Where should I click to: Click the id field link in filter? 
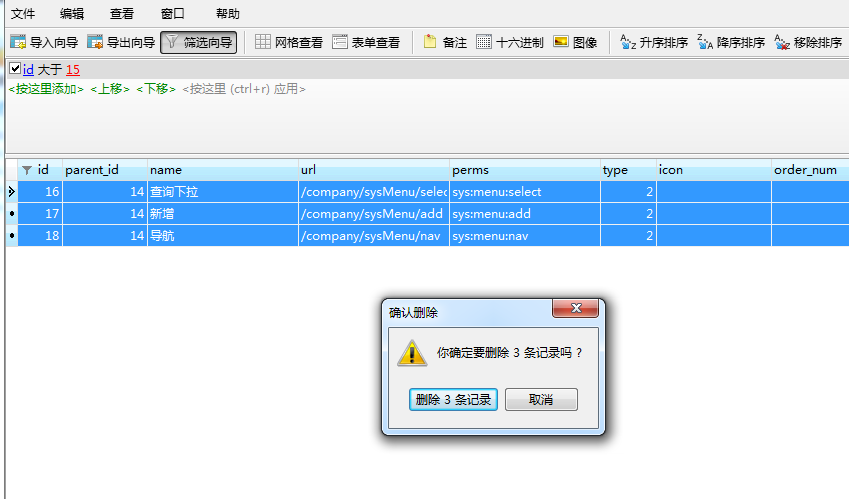tap(28, 70)
